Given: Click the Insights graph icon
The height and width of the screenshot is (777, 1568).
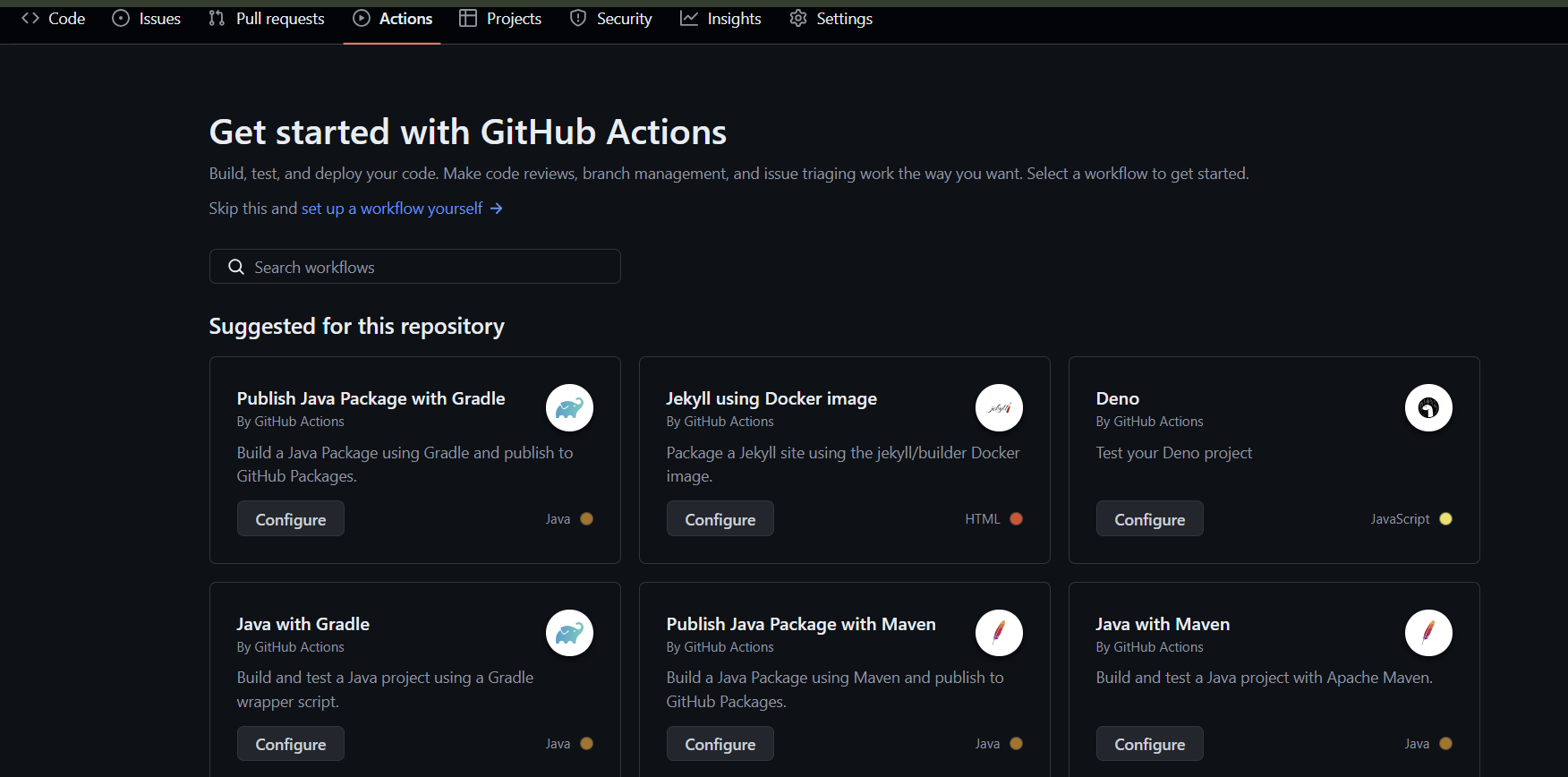Looking at the screenshot, I should (689, 18).
